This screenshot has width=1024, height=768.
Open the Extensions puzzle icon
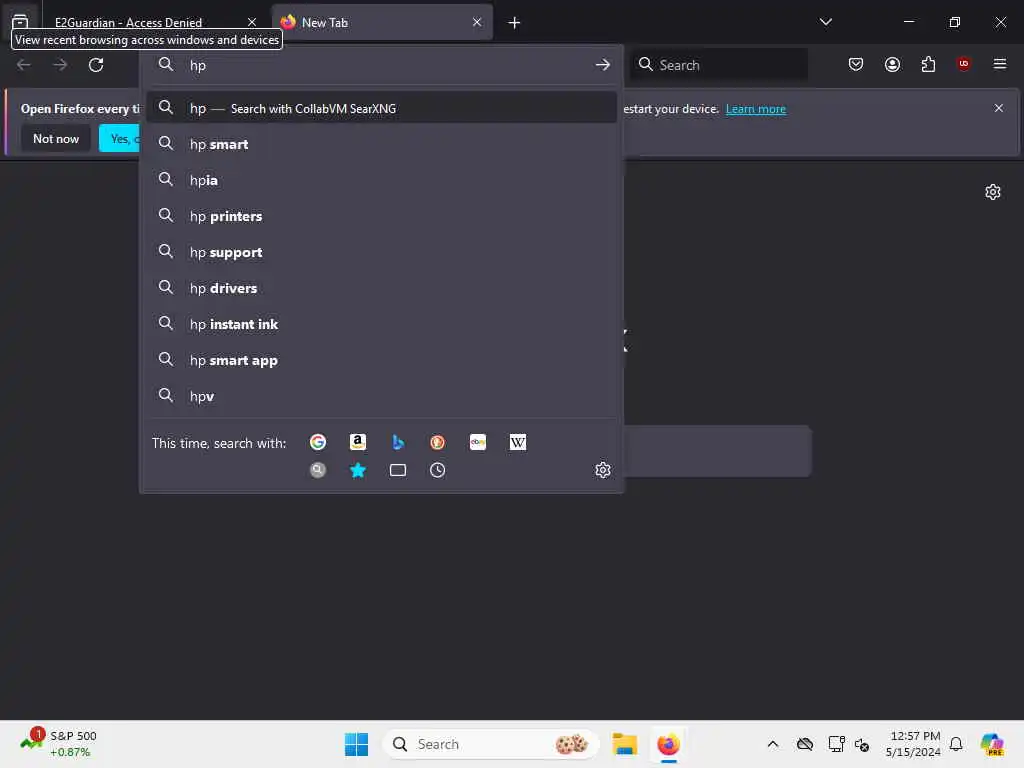(x=928, y=64)
